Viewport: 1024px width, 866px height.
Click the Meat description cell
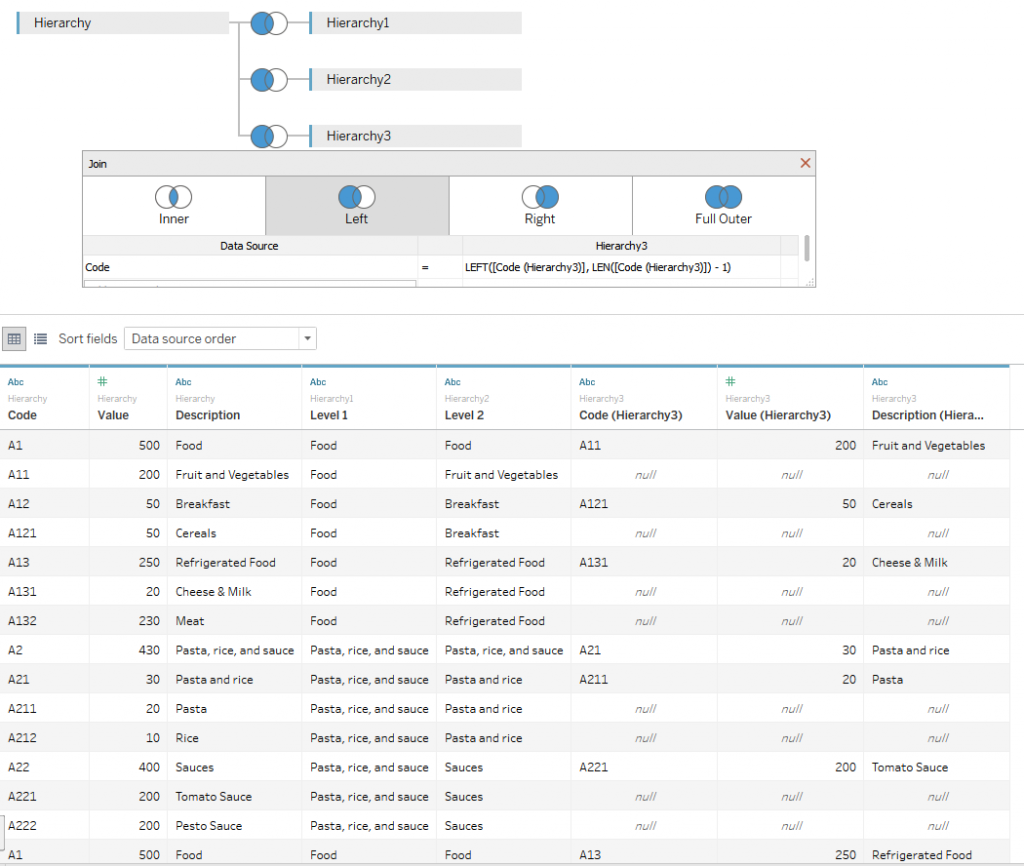[x=235, y=621]
